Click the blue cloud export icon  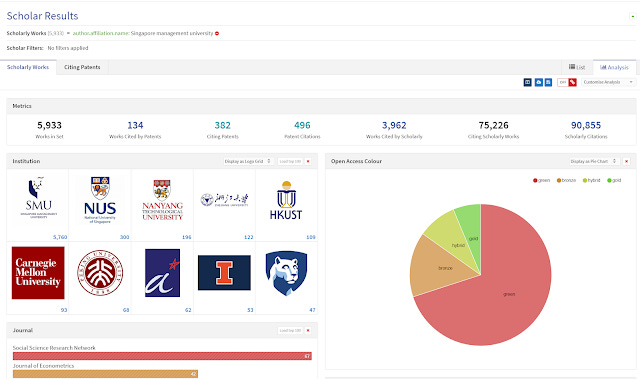[538, 82]
